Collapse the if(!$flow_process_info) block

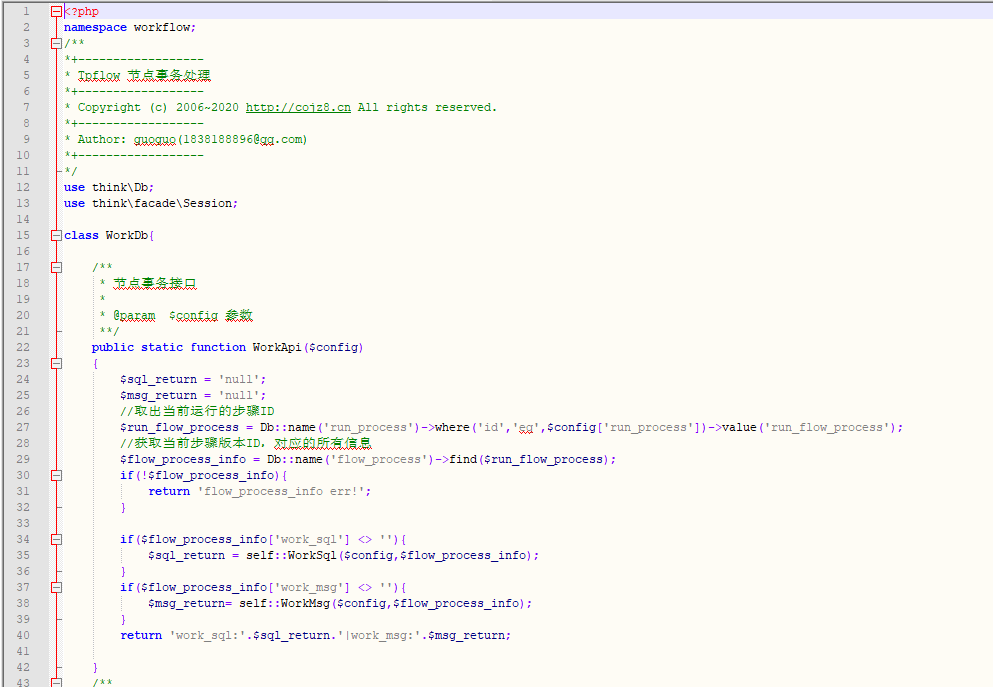[x=56, y=476]
